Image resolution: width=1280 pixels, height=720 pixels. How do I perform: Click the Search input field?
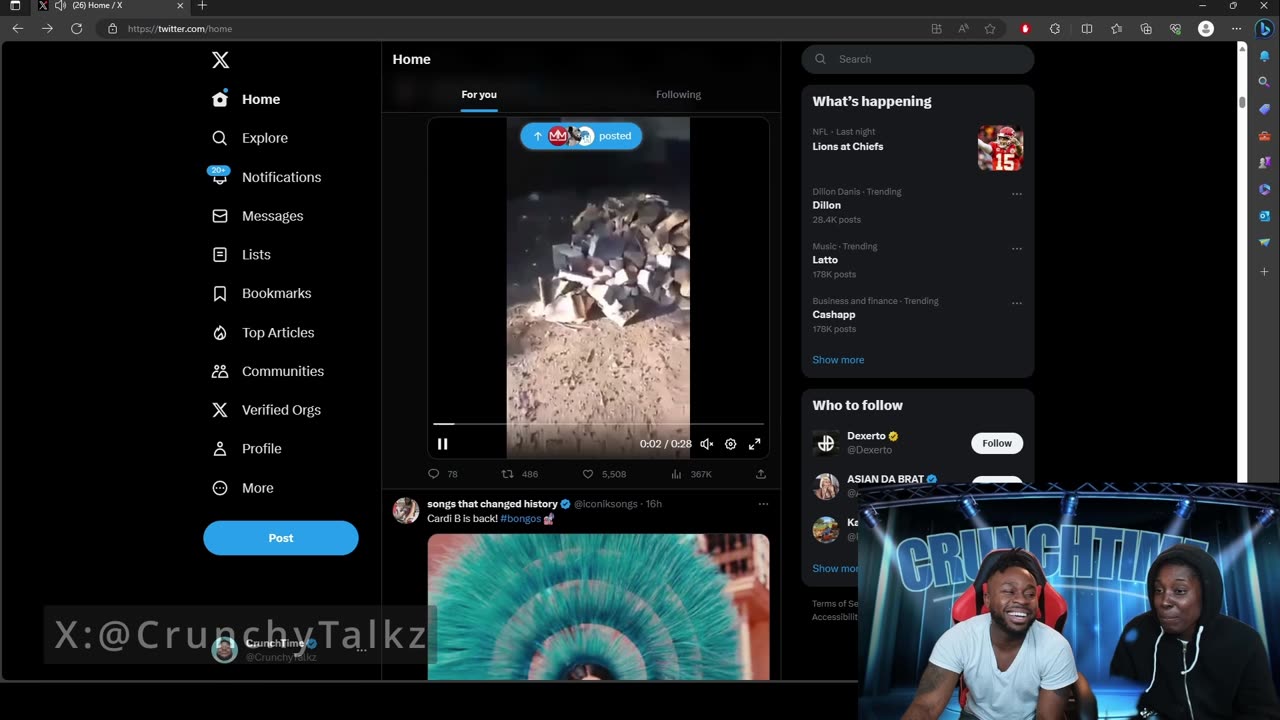point(917,59)
